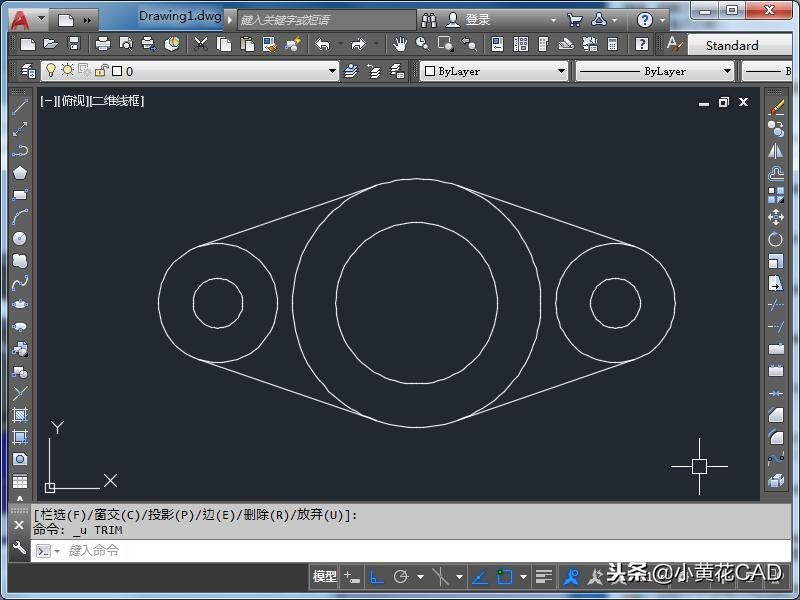Click the Match Properties icon
The width and height of the screenshot is (800, 600).
[270, 44]
